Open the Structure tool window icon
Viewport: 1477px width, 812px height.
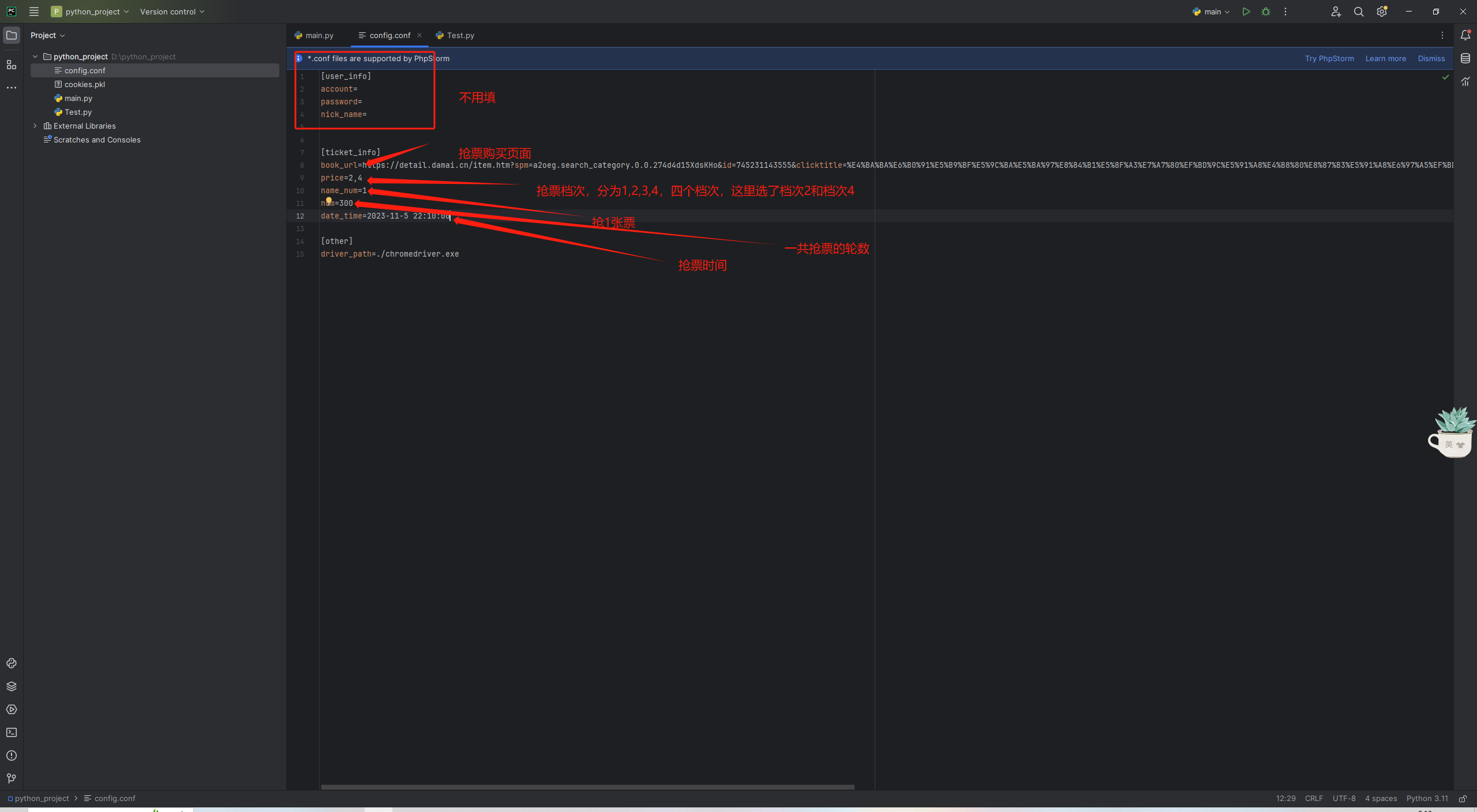(12, 65)
